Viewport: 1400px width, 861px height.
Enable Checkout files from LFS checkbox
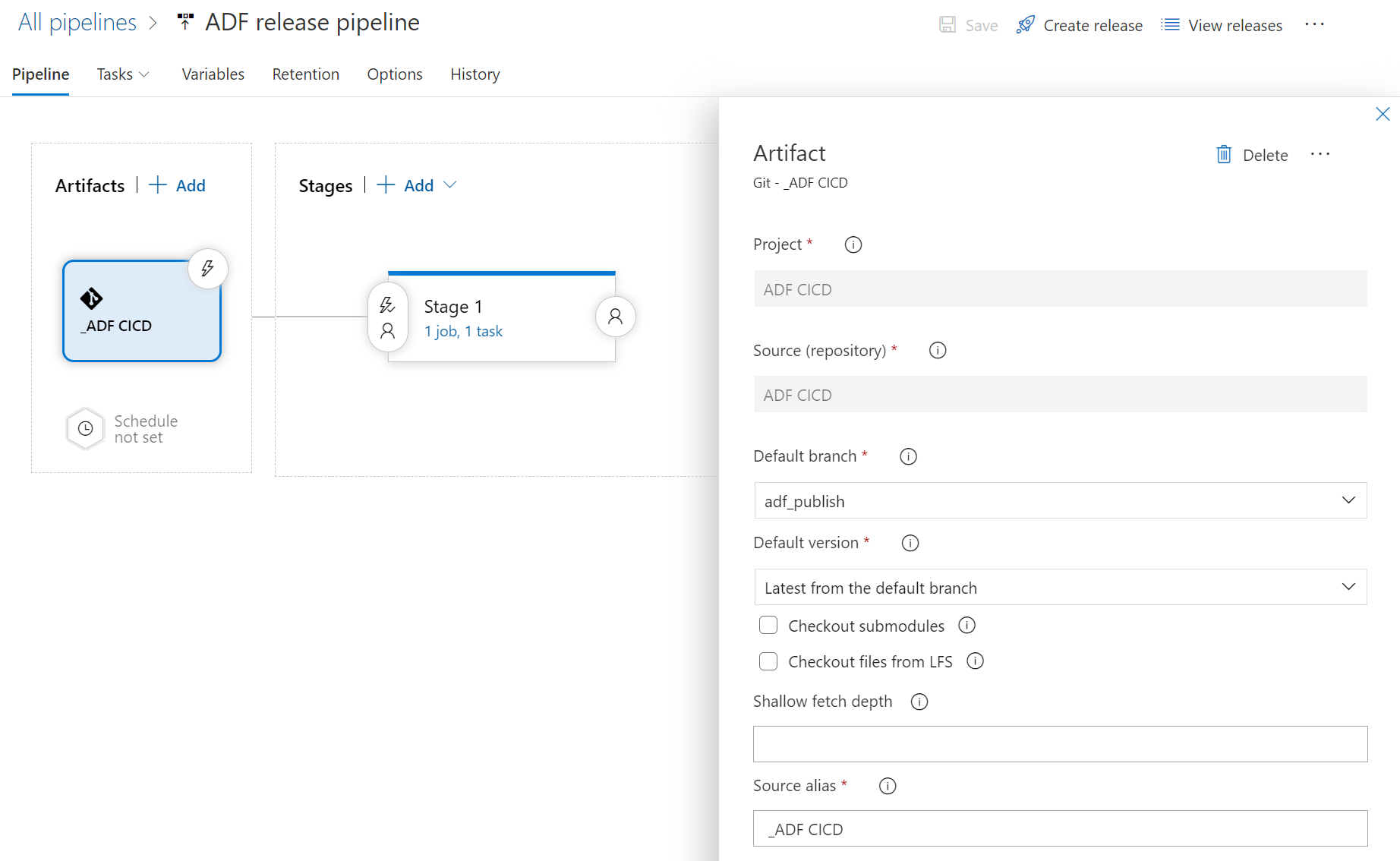click(x=768, y=661)
